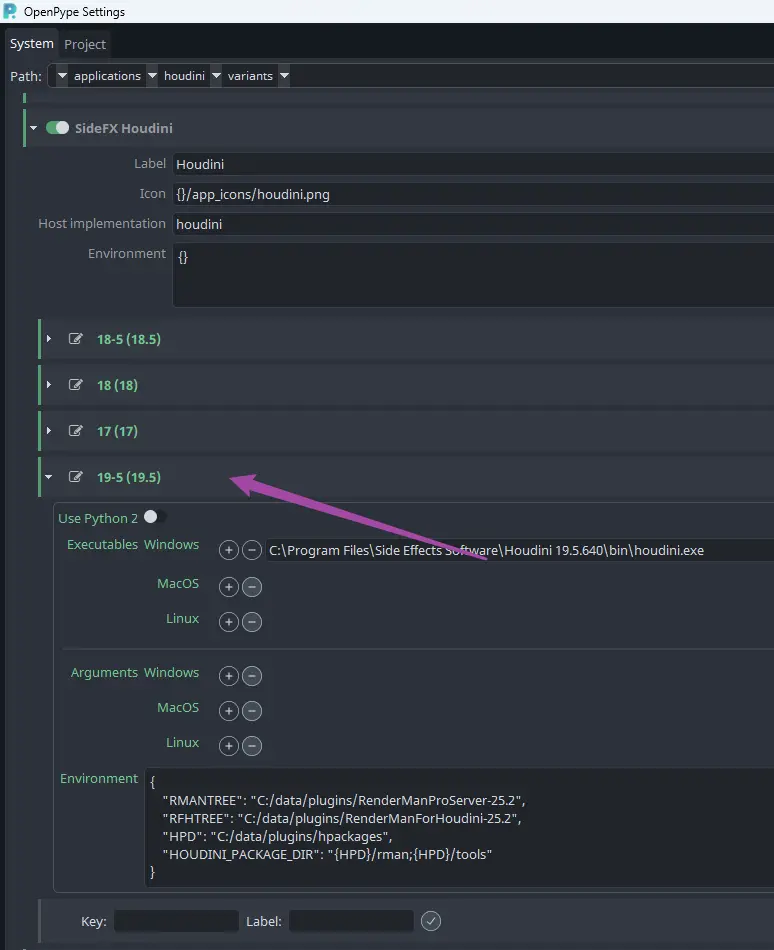This screenshot has width=774, height=950.
Task: Open root path dropdown before applications
Action: (x=61, y=76)
